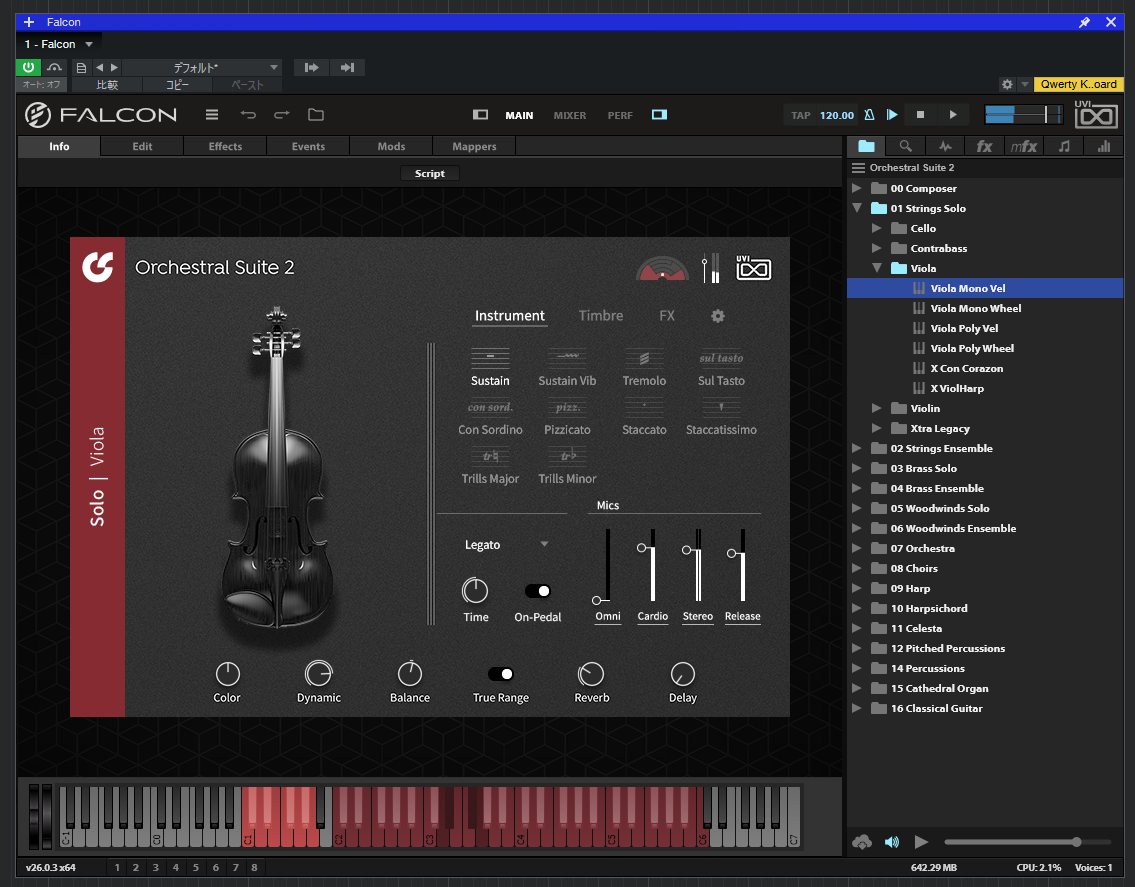The height and width of the screenshot is (887, 1135).
Task: Toggle the Stereo mic label
Action: click(x=698, y=616)
